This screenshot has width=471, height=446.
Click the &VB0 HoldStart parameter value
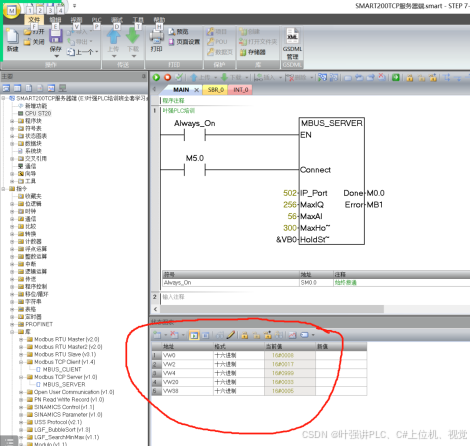286,240
